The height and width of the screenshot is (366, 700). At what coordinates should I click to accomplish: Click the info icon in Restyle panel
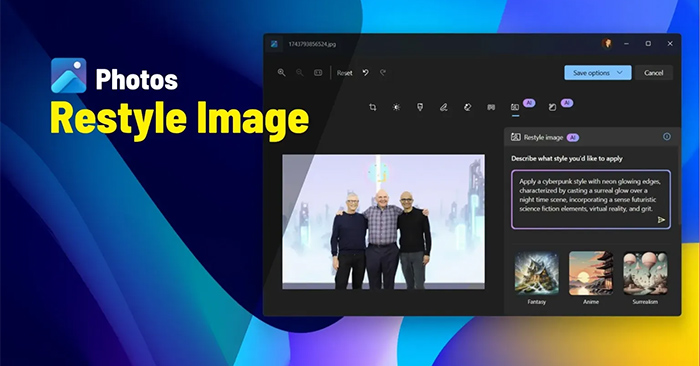(x=667, y=137)
